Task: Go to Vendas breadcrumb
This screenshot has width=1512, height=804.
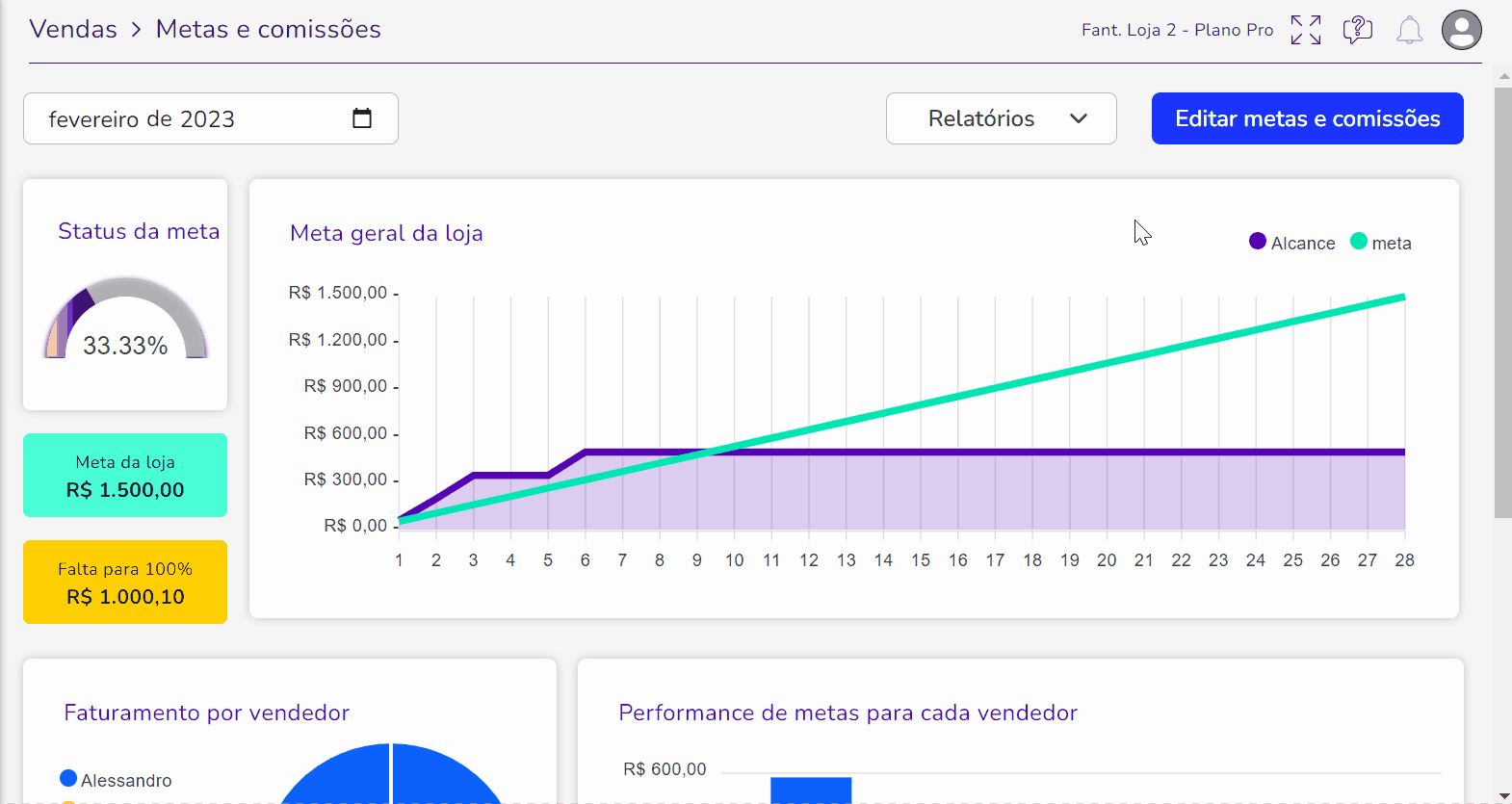Action: (x=73, y=29)
